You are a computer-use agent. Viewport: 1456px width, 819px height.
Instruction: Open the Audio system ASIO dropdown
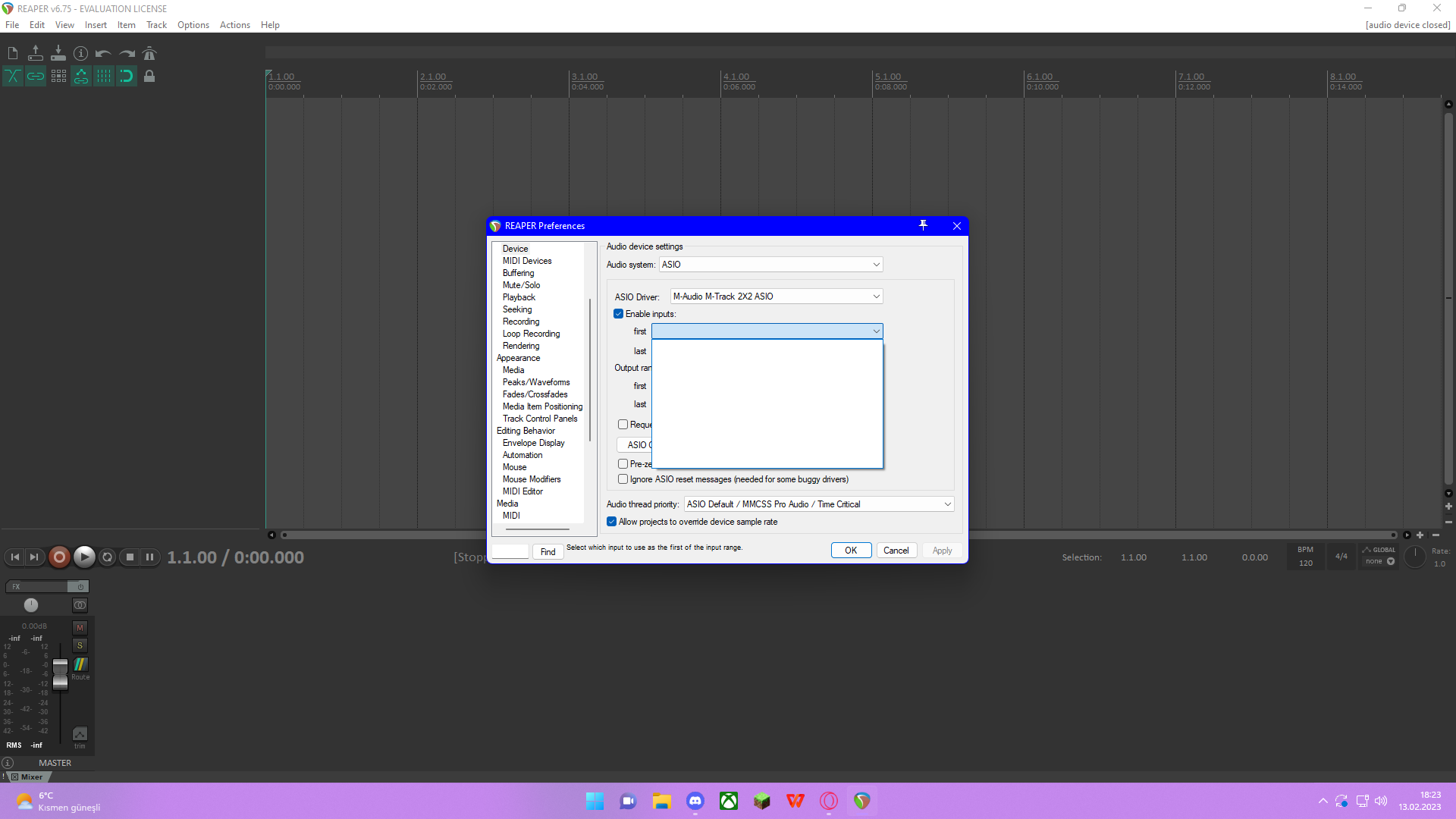(770, 265)
